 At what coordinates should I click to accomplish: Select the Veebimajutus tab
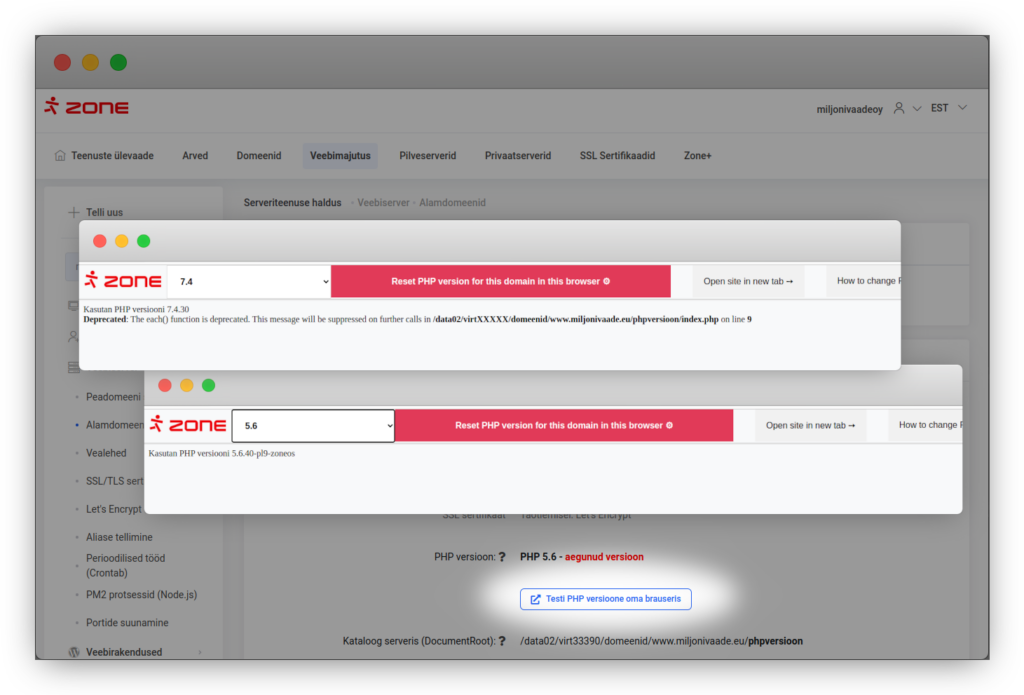tap(340, 155)
